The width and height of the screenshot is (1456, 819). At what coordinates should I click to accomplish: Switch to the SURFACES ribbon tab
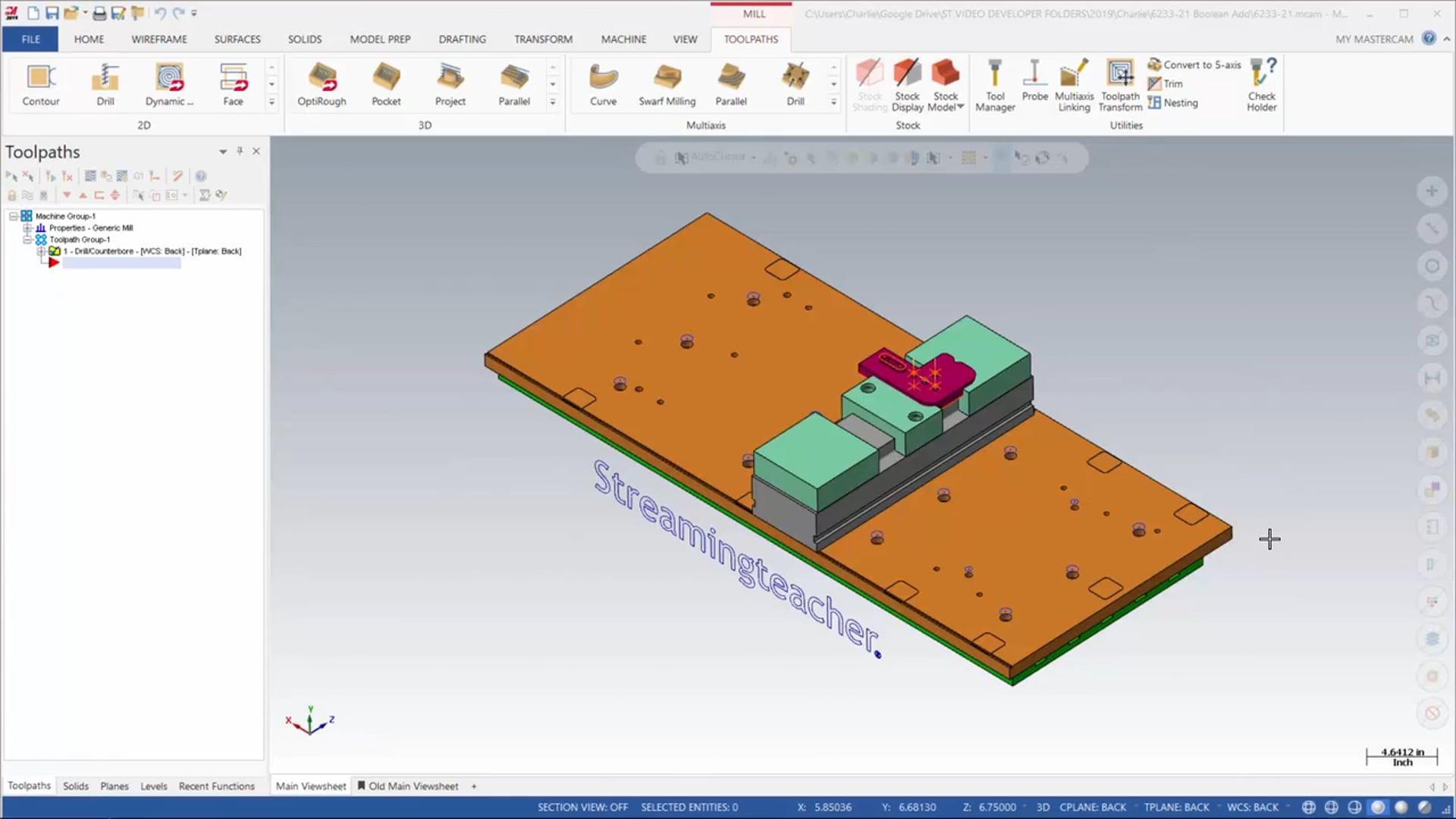[x=237, y=39]
